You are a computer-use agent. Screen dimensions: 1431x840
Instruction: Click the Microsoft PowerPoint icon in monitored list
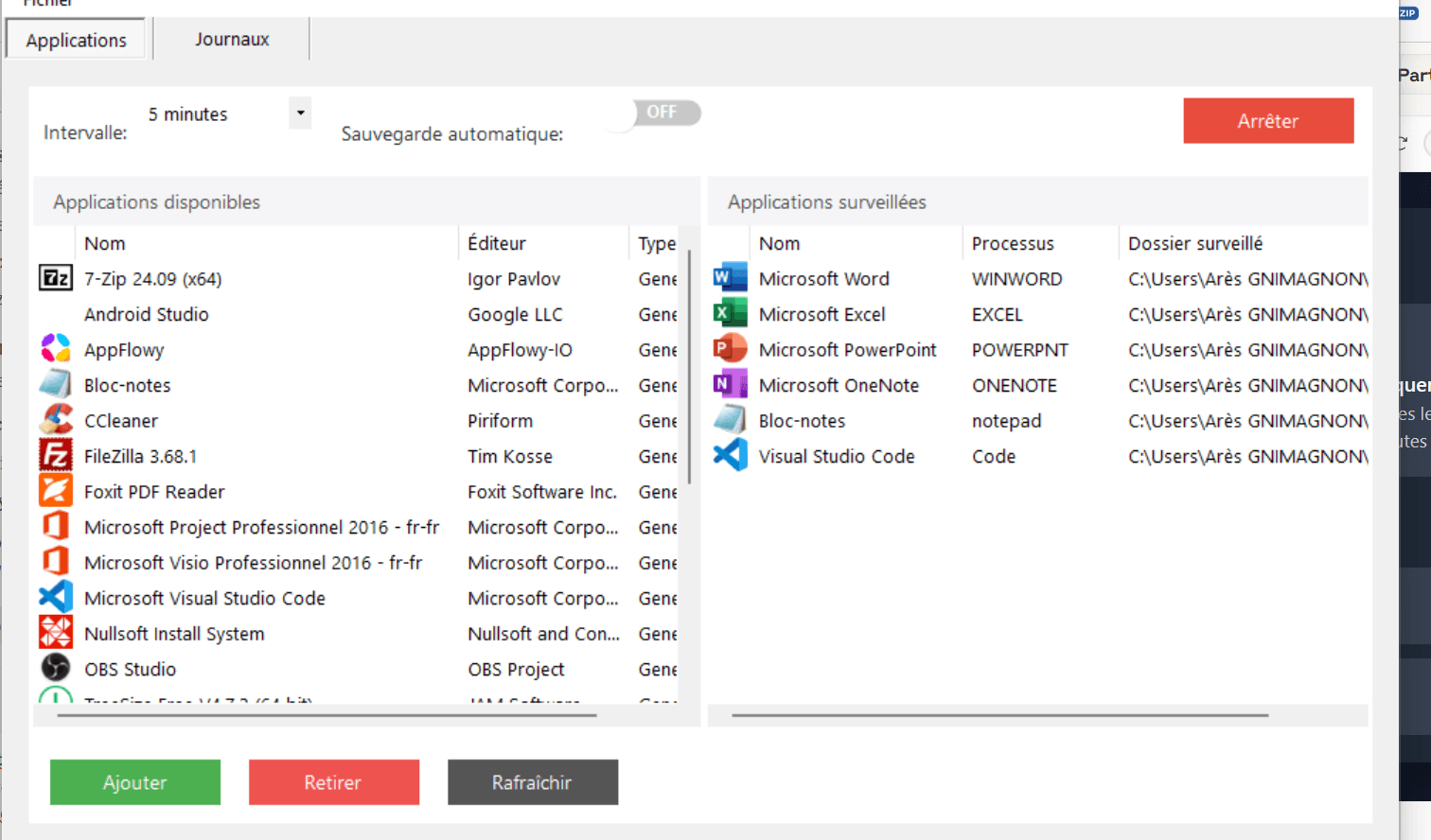click(x=730, y=349)
